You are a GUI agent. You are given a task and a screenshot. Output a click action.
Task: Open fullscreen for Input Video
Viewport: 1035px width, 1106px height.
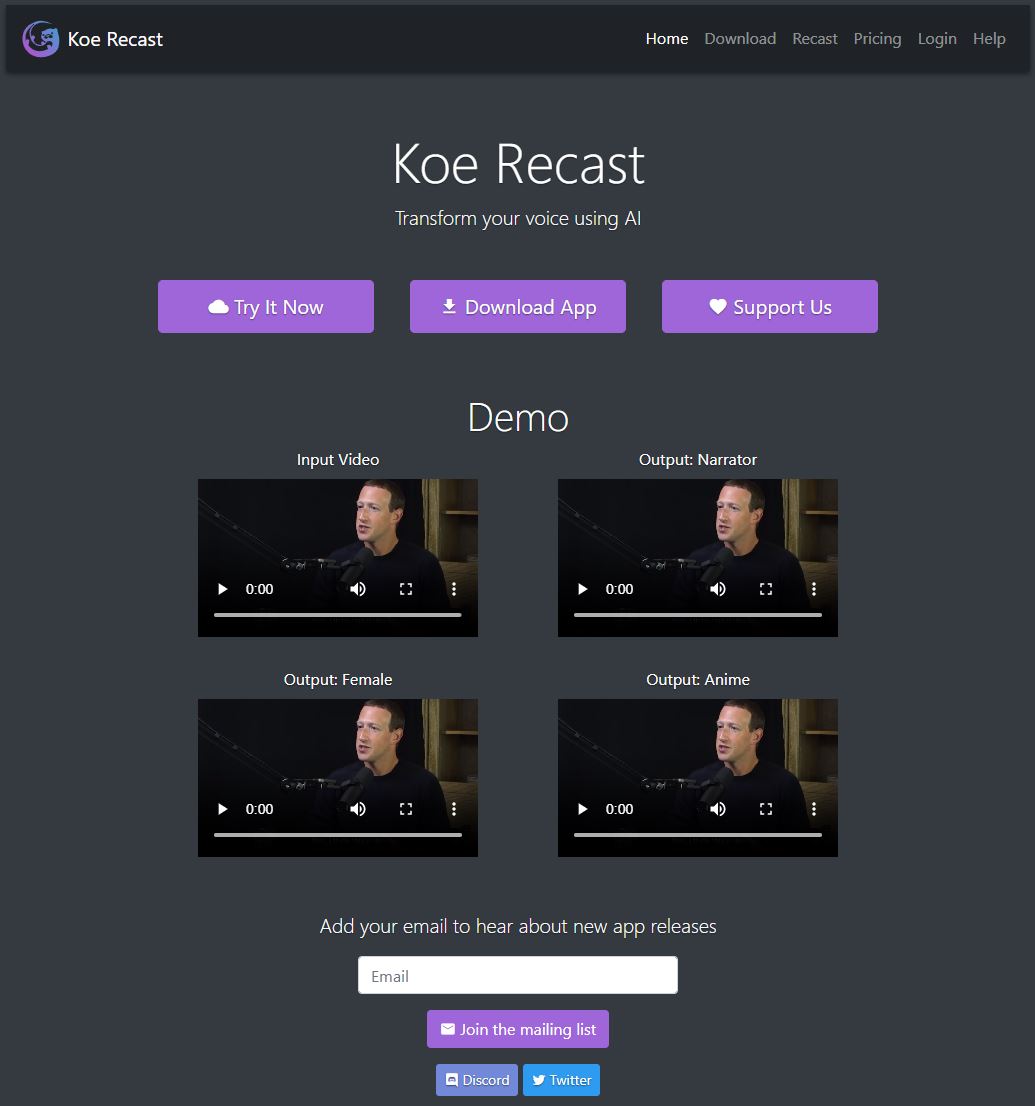(406, 589)
